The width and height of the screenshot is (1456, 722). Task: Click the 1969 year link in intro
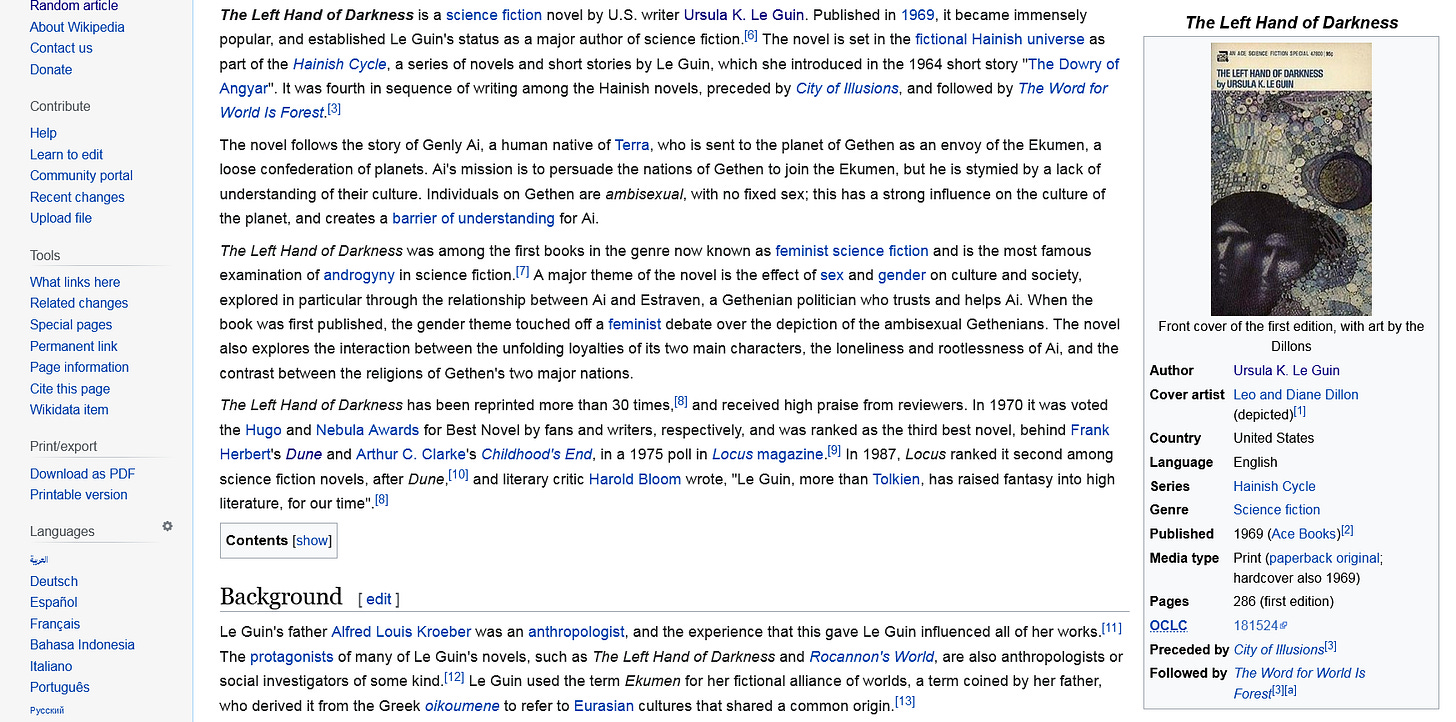[918, 15]
